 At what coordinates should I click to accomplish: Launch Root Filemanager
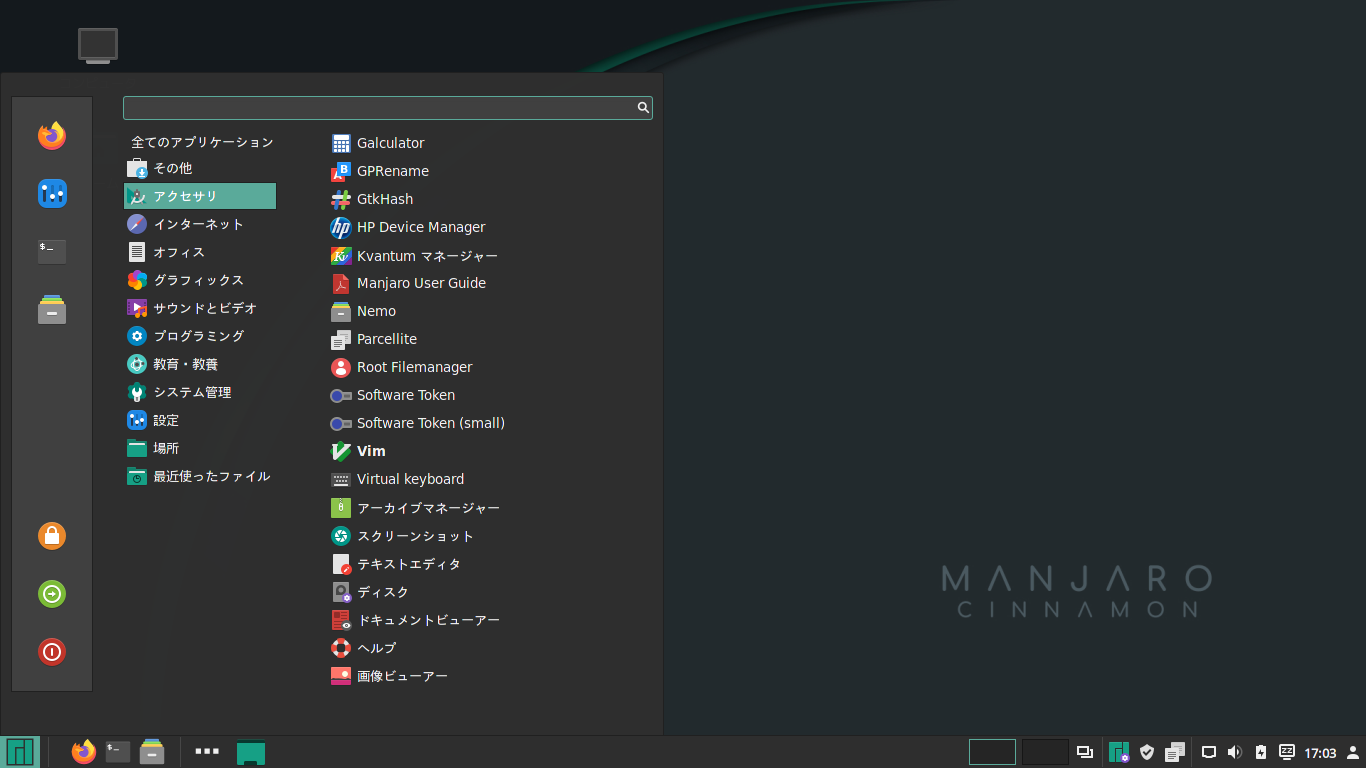coord(401,367)
